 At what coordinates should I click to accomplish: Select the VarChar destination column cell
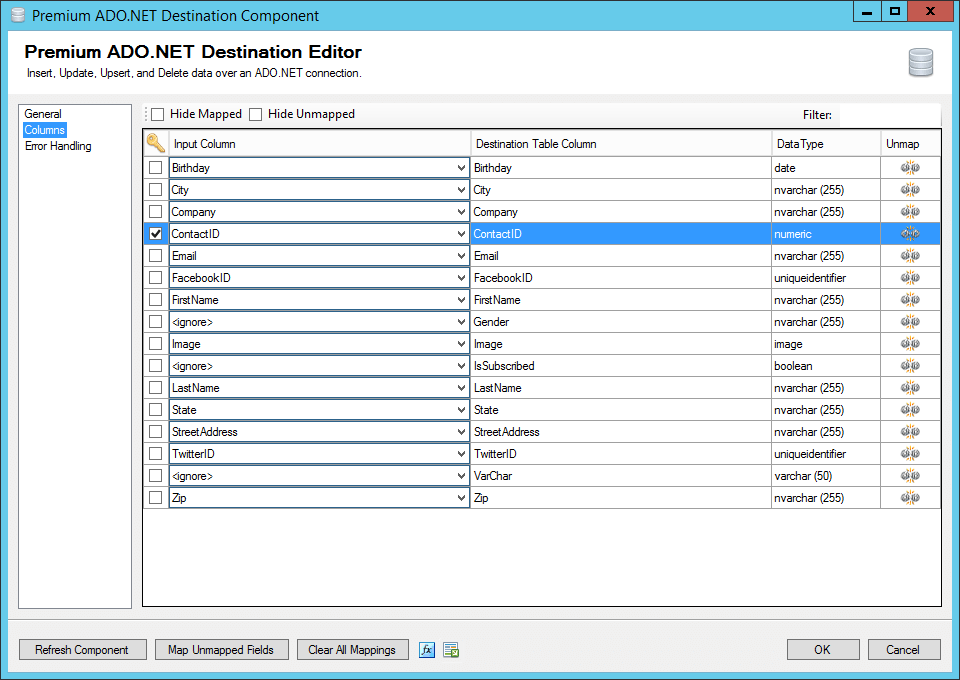pos(621,476)
